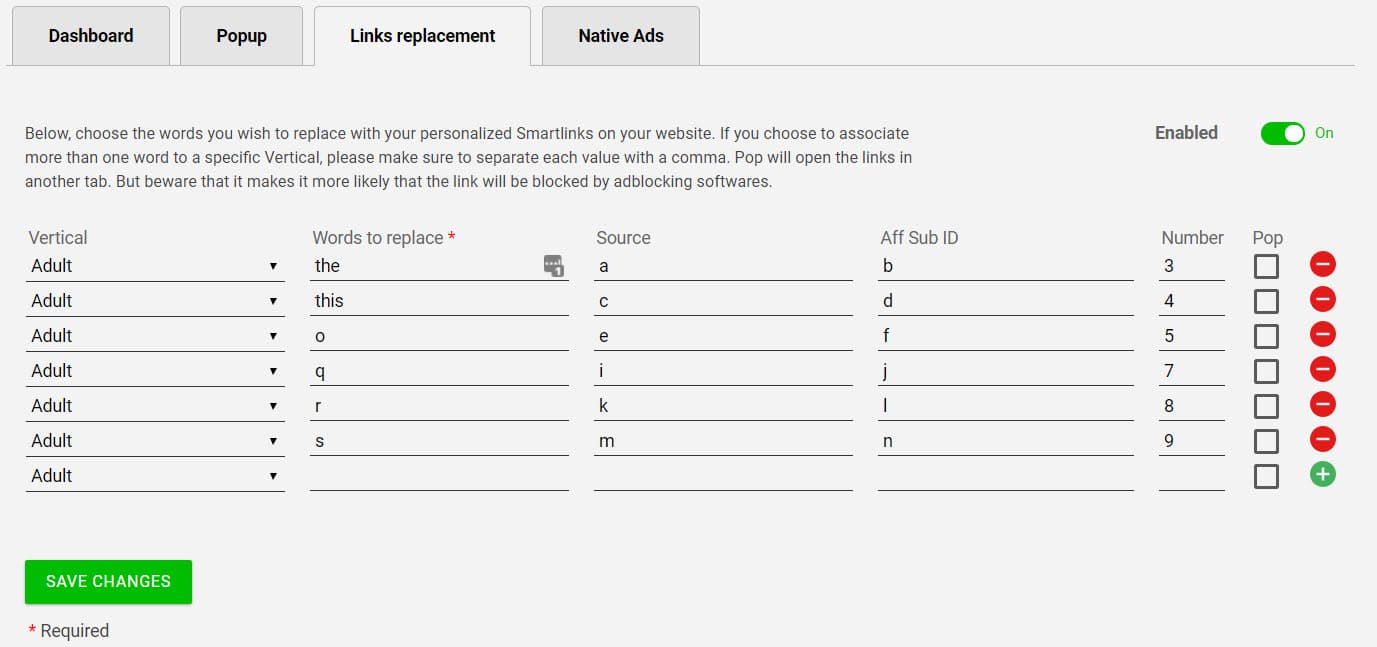1377x647 pixels.
Task: Open the Popup tab
Action: (241, 35)
